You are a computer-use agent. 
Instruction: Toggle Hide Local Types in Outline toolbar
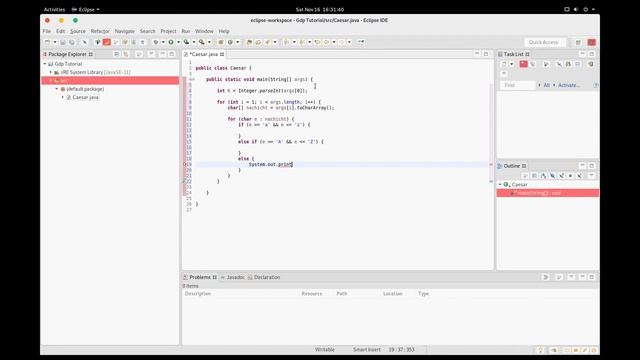[x=579, y=176]
